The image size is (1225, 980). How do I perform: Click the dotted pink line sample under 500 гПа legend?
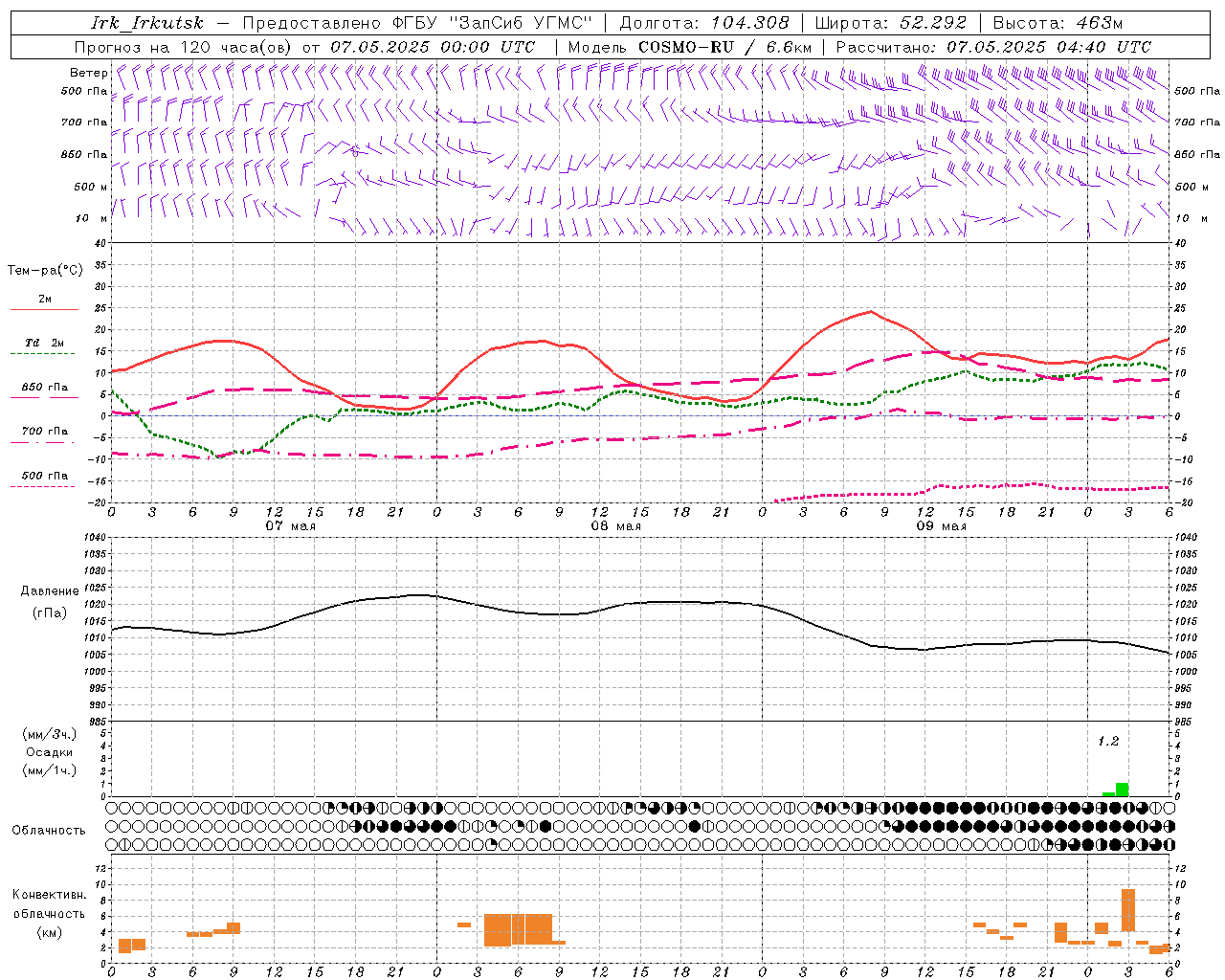coord(43,487)
